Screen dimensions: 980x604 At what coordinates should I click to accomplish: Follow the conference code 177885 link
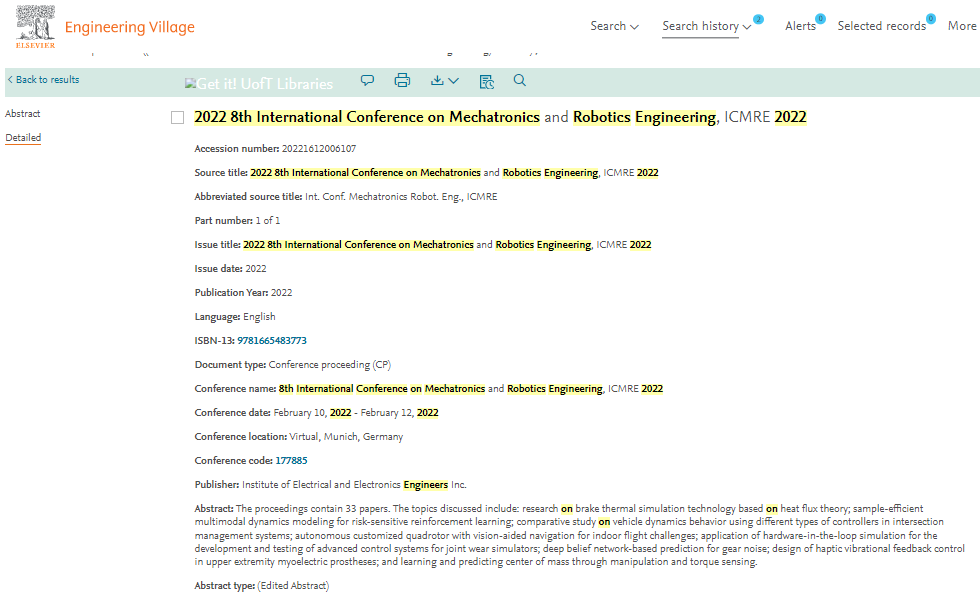[x=291, y=461]
